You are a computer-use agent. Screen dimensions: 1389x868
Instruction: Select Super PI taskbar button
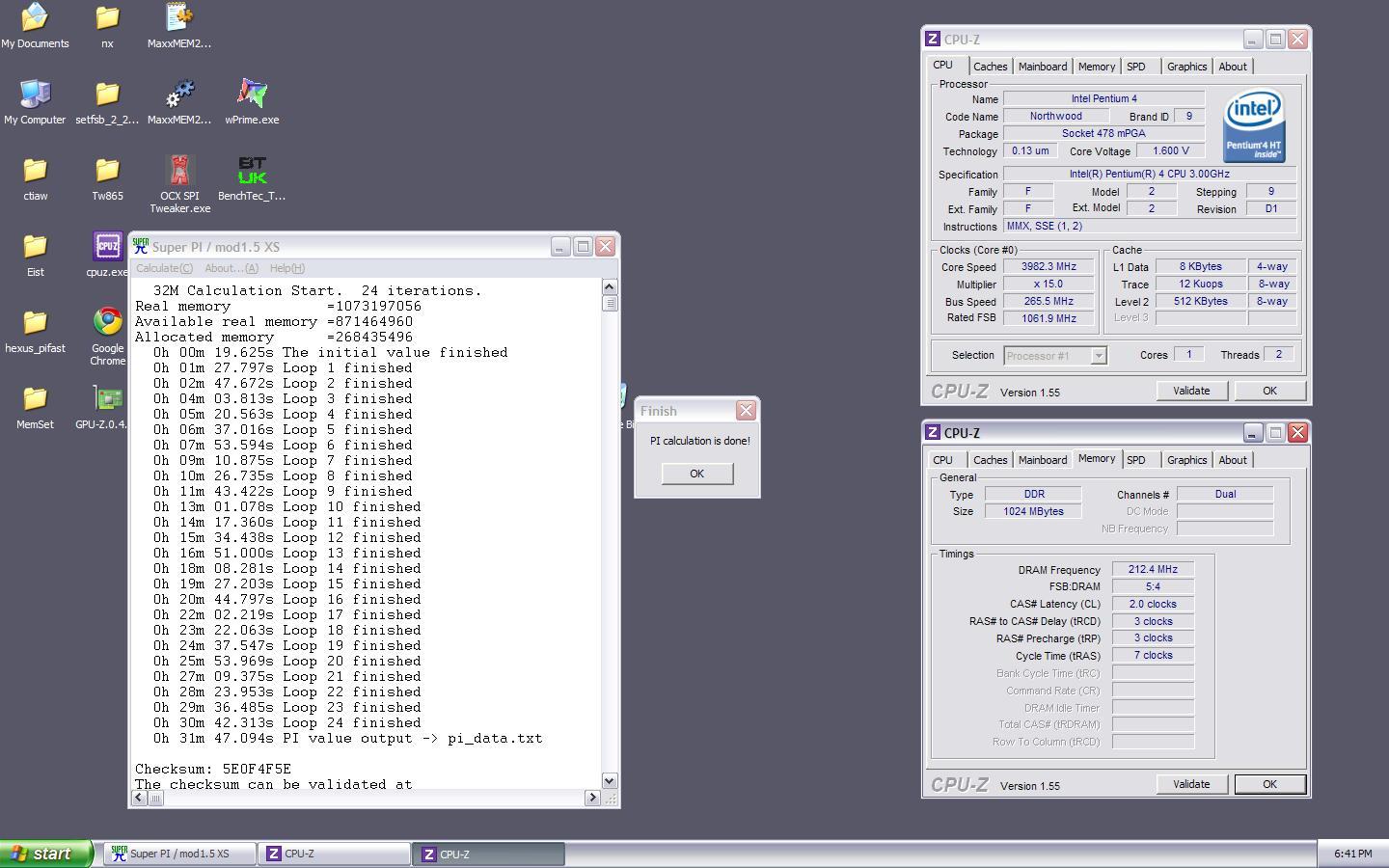coord(180,854)
